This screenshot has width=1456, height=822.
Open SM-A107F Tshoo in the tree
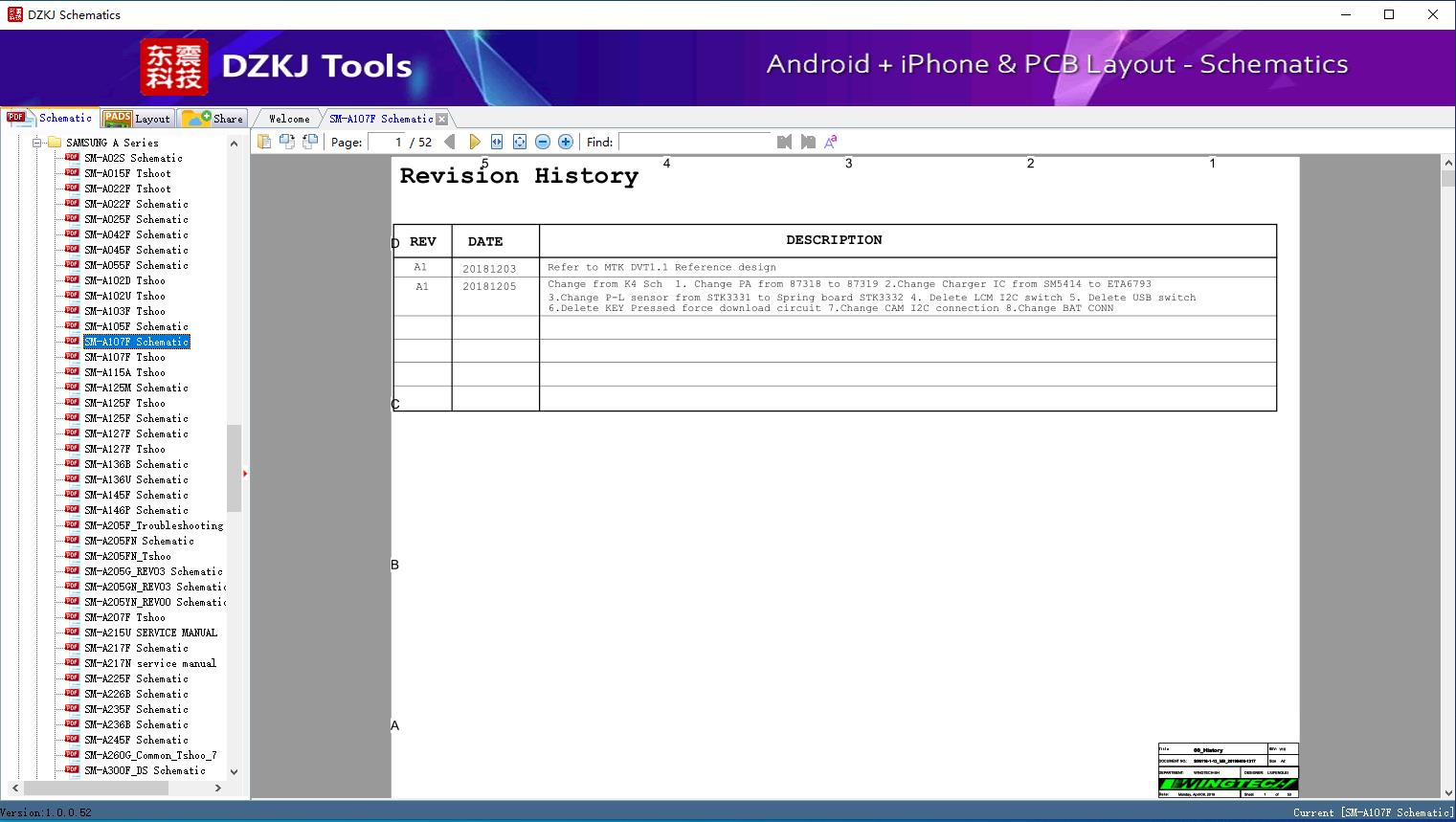(x=124, y=357)
